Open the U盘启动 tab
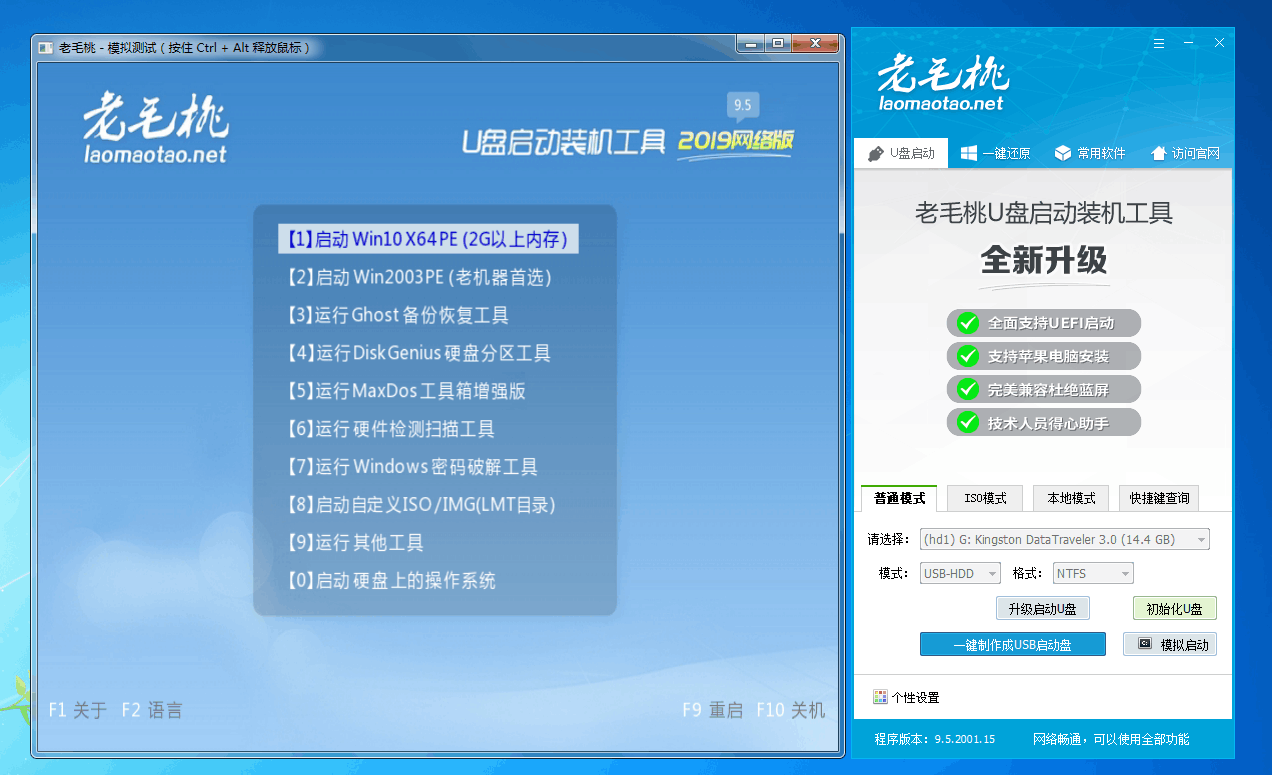The height and width of the screenshot is (775, 1272). tap(901, 153)
